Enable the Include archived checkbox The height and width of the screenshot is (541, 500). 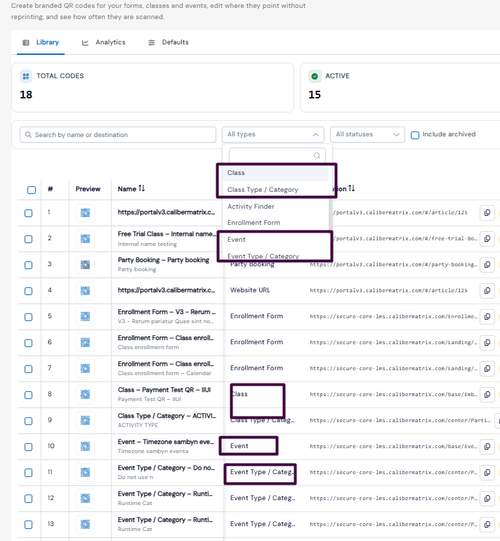tap(415, 135)
